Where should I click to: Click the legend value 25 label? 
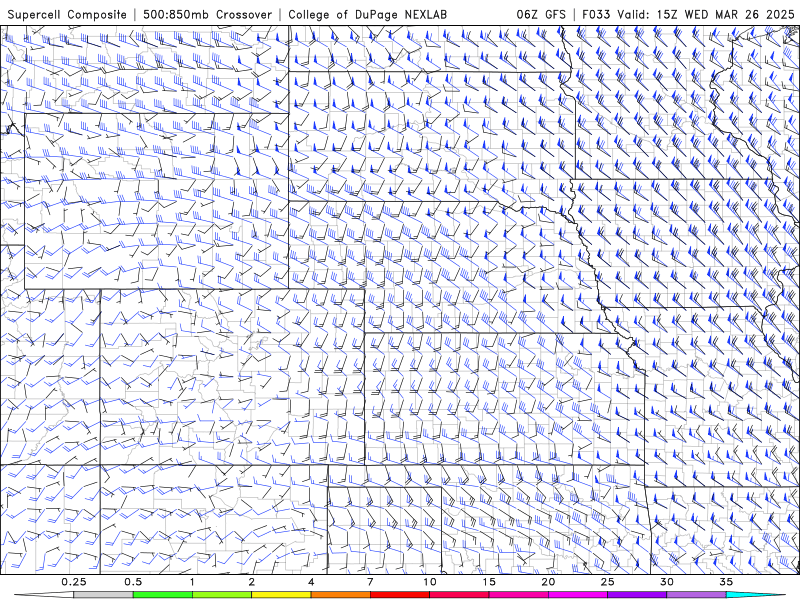(x=608, y=582)
